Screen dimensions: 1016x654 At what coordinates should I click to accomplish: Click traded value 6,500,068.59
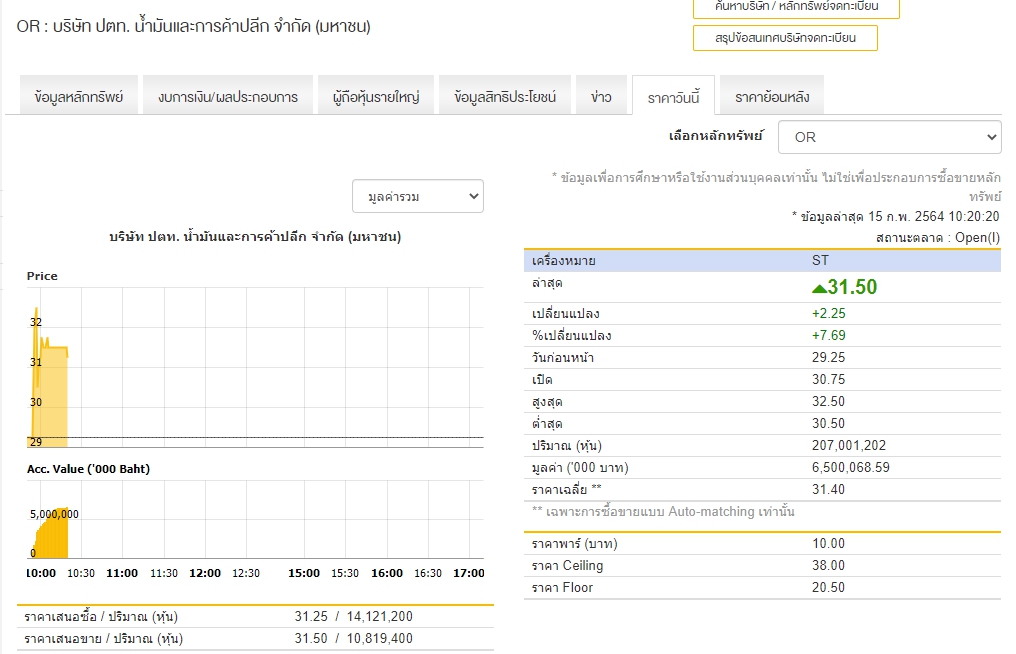click(851, 467)
